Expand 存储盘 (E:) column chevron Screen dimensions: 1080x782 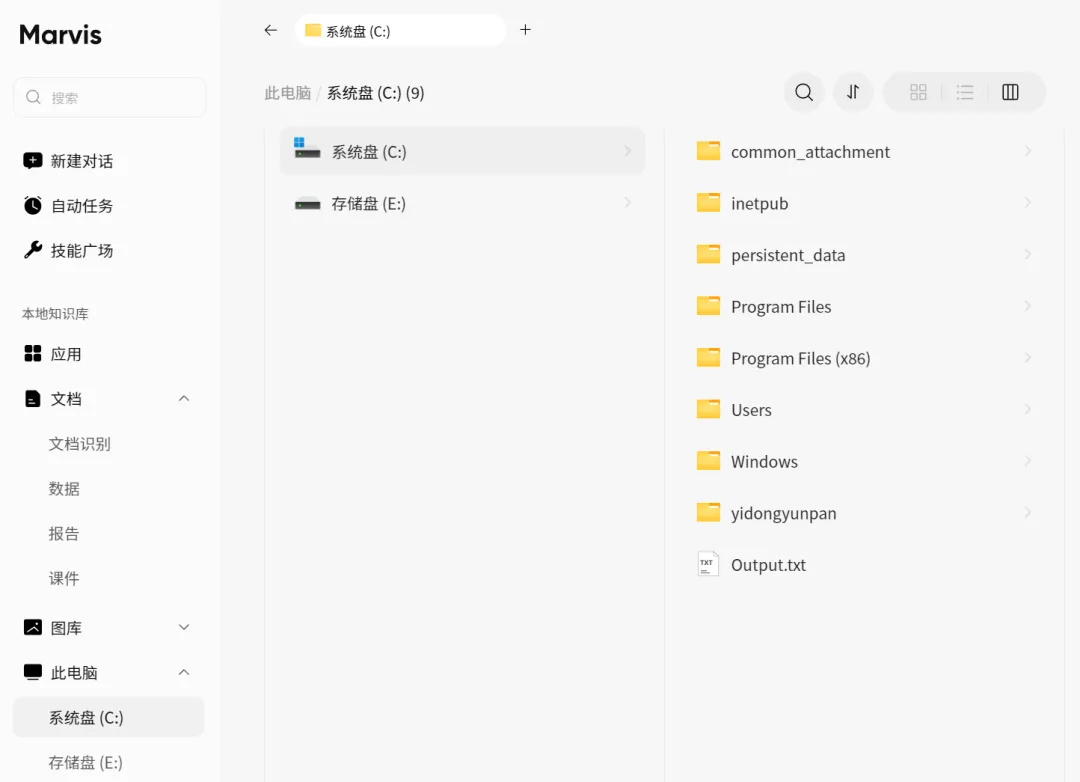(x=627, y=203)
